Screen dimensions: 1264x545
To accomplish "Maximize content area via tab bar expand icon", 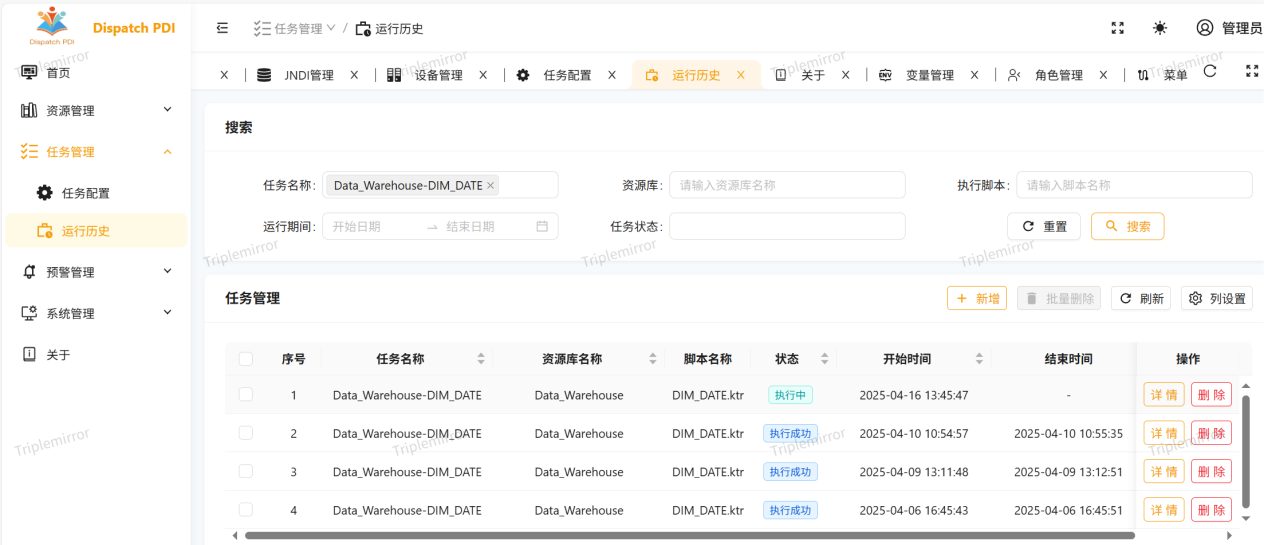I will 1252,71.
